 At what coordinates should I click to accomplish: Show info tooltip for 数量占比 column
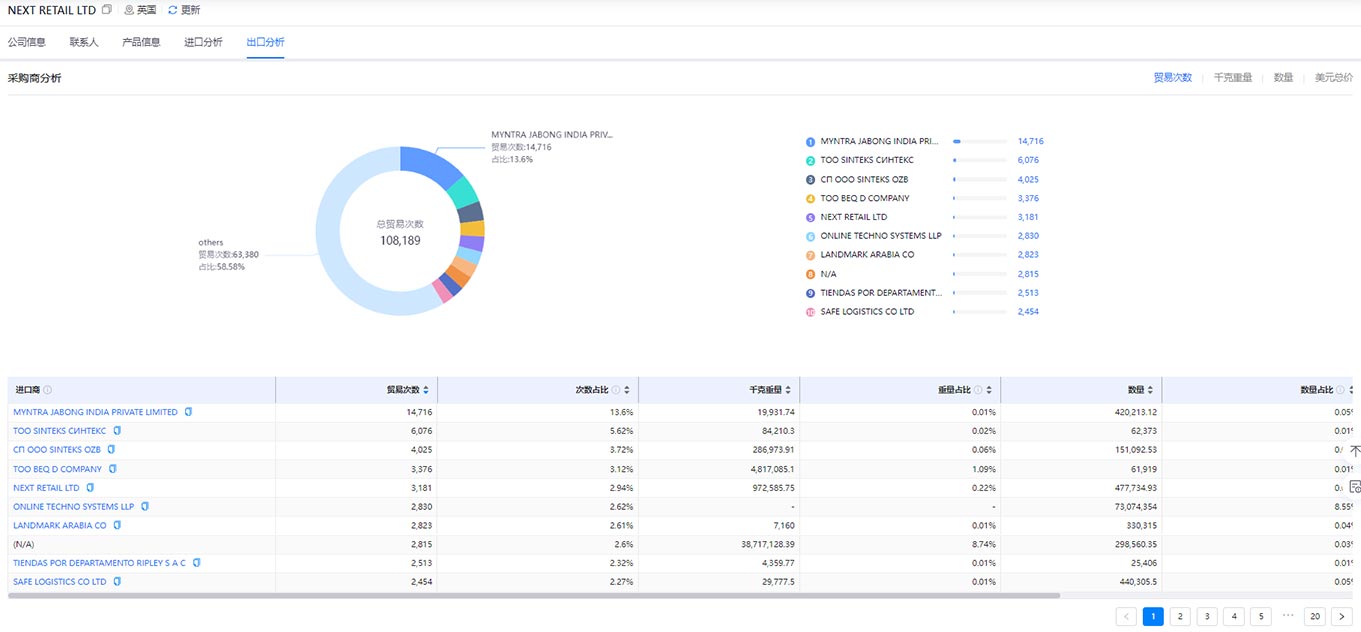[1339, 390]
